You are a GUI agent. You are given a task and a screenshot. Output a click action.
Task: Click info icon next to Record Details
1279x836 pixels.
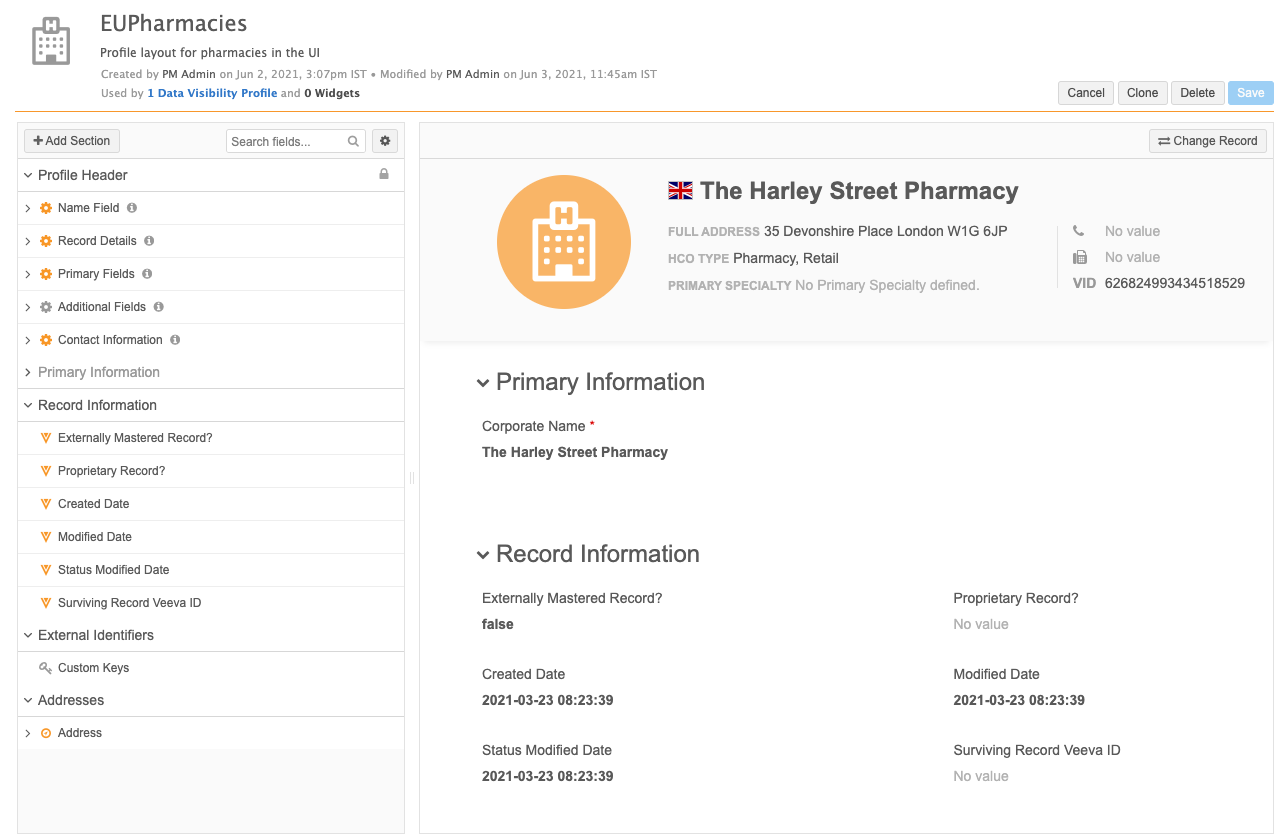(x=149, y=241)
